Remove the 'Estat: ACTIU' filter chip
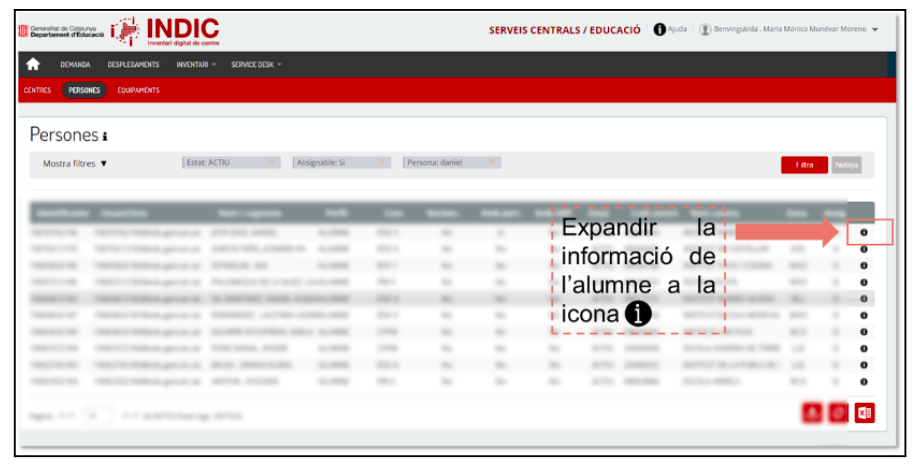Screen dimensions: 917x468 (x=272, y=162)
